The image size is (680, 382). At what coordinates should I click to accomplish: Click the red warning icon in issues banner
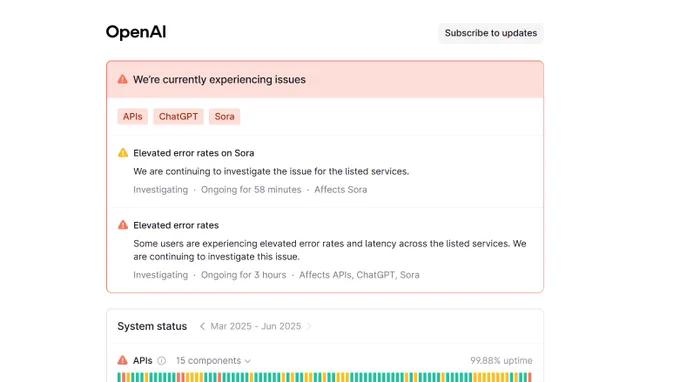pyautogui.click(x=123, y=79)
